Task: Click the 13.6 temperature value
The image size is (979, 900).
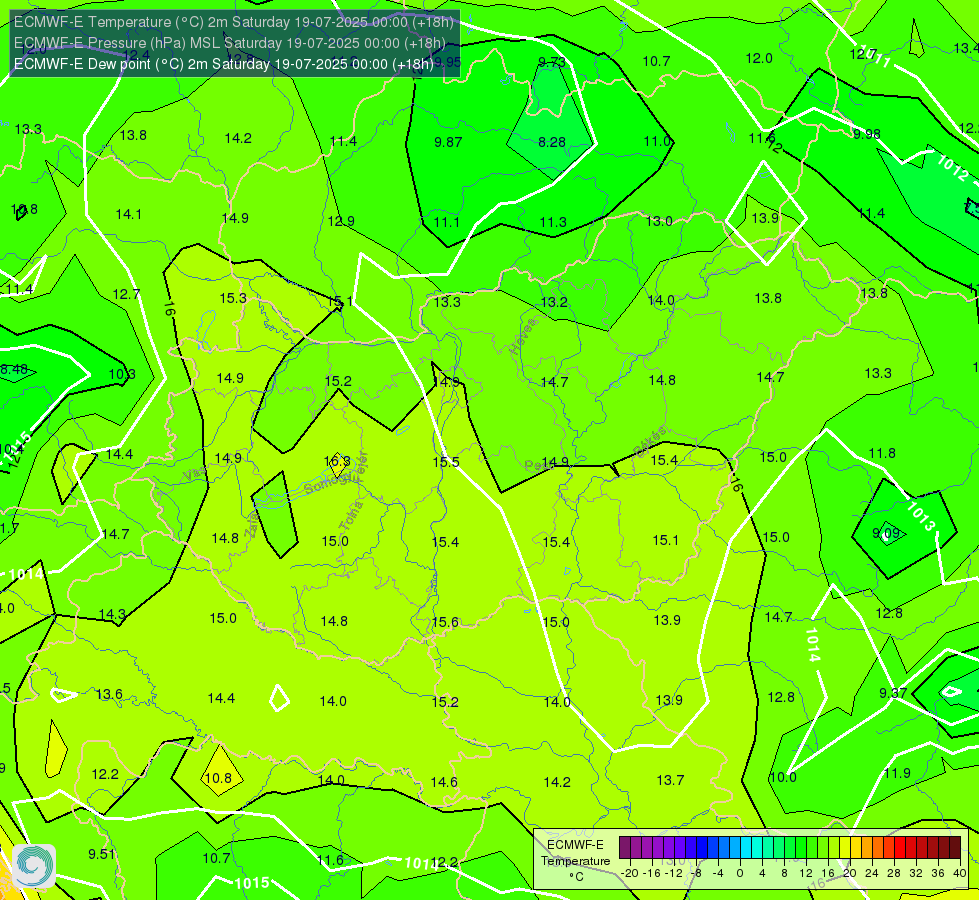Action: [109, 695]
